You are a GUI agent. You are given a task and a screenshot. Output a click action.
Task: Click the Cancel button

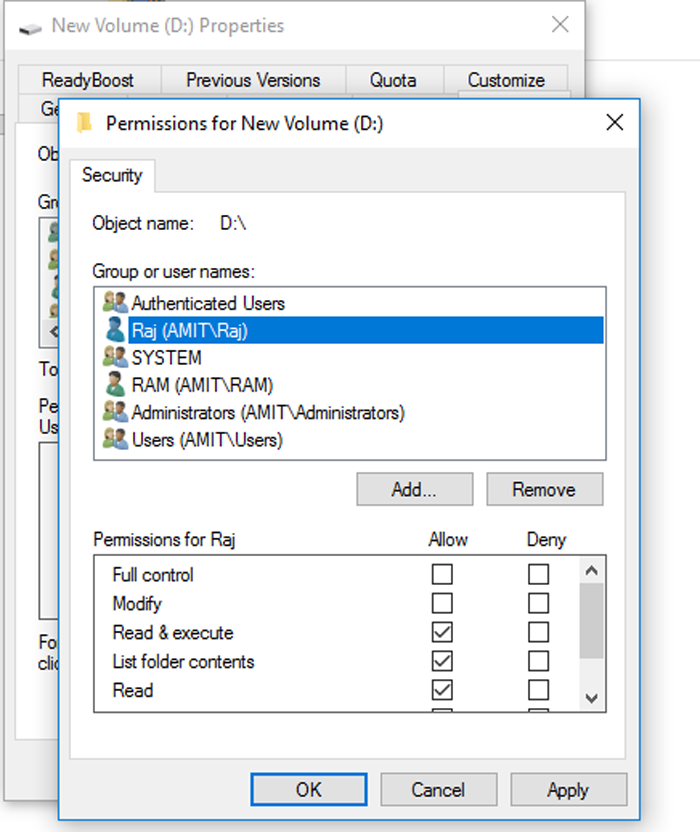[438, 790]
